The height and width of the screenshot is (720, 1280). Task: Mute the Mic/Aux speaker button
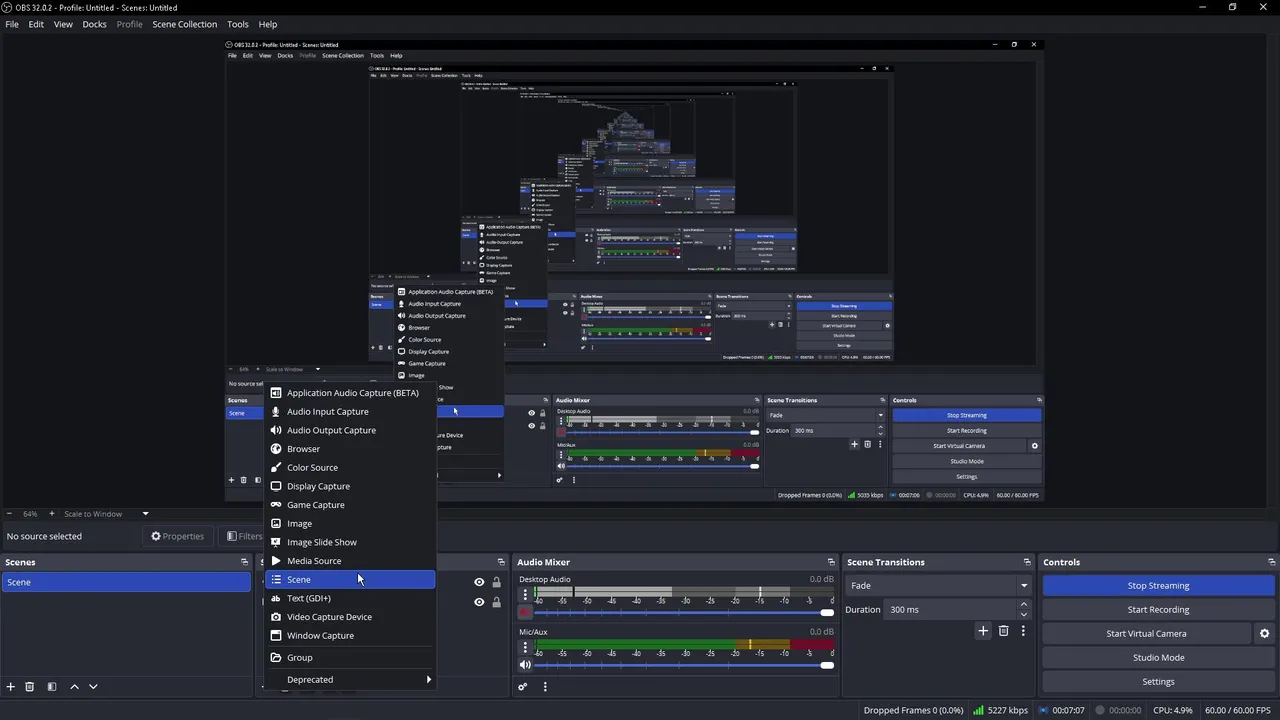[x=525, y=665]
